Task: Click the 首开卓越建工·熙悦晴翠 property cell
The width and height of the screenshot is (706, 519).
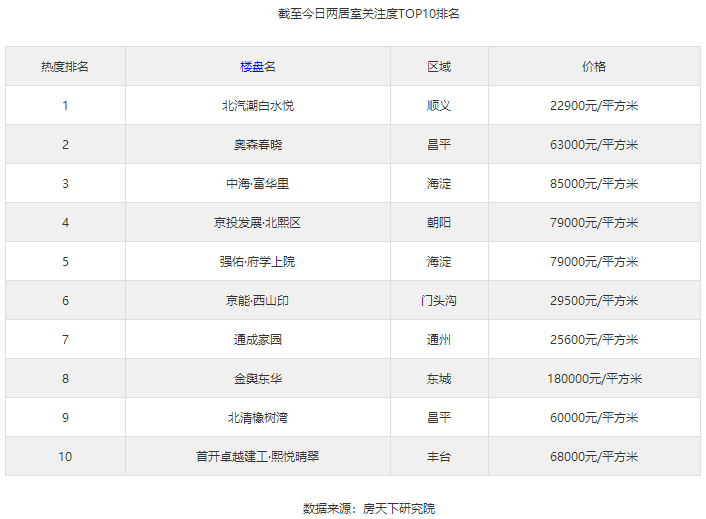Action: pos(258,457)
